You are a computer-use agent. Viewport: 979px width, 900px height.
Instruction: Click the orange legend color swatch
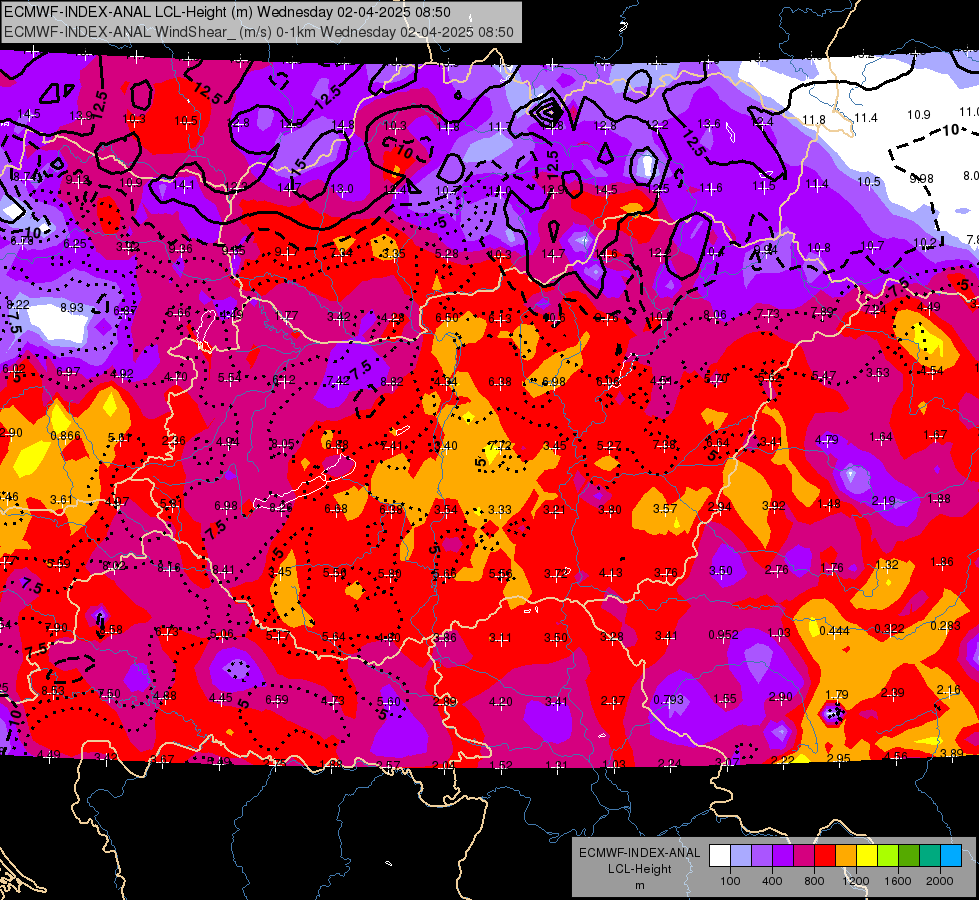tap(846, 856)
